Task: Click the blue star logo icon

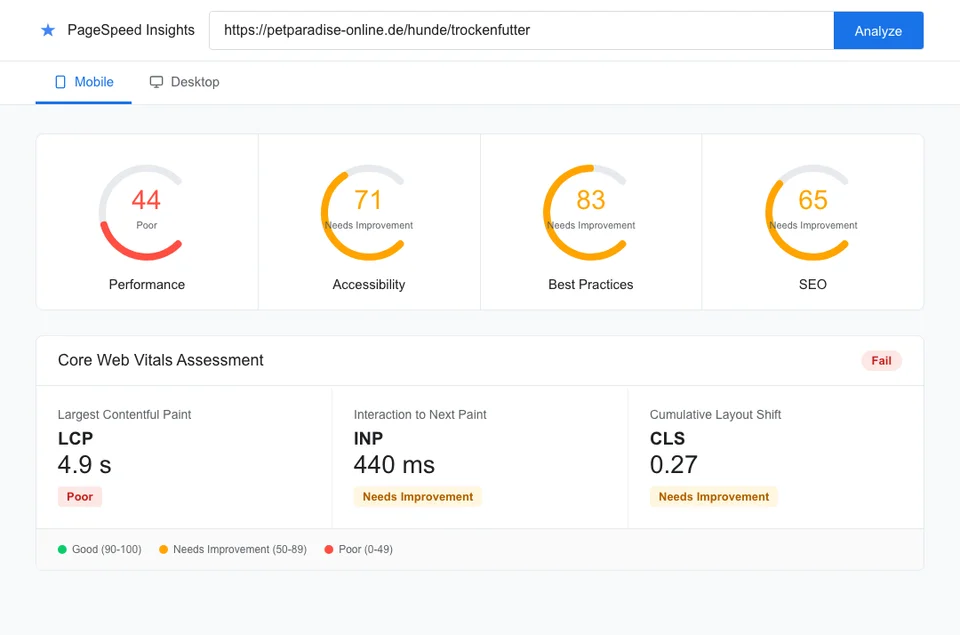Action: tap(48, 30)
